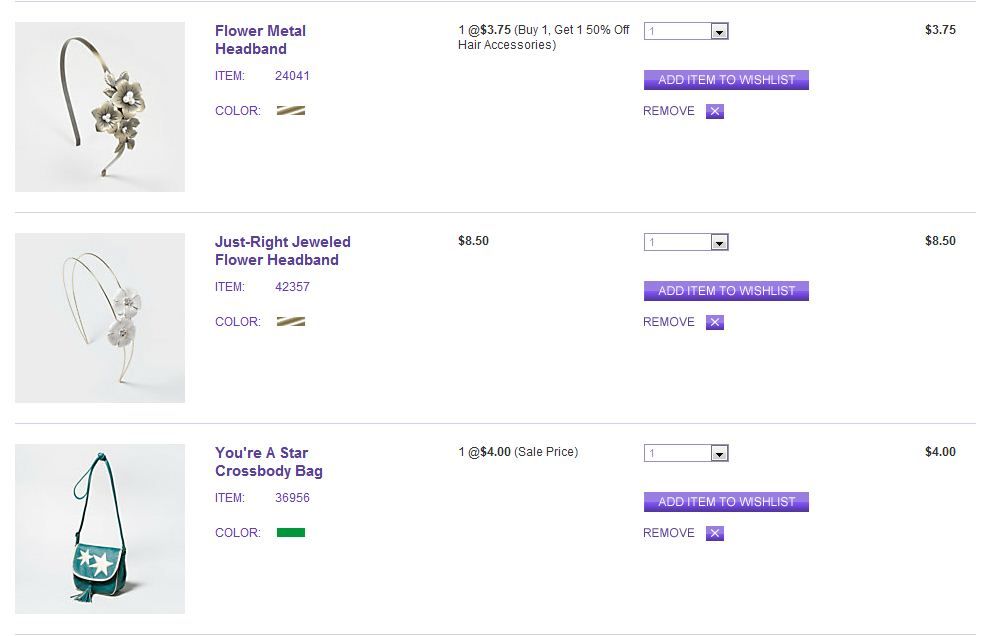Select the color swatch for Jeweled Flower Headband
Image resolution: width=990 pixels, height=636 pixels.
point(291,322)
